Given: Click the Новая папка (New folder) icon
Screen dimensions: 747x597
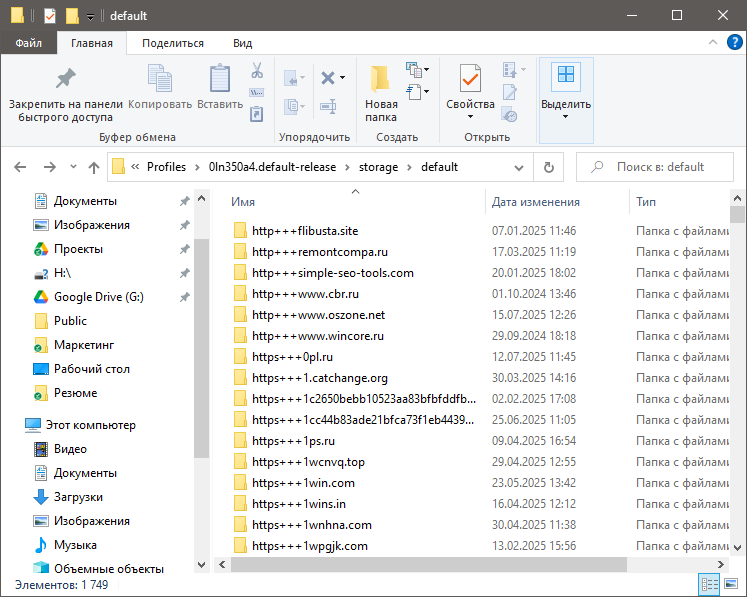Looking at the screenshot, I should tap(381, 79).
